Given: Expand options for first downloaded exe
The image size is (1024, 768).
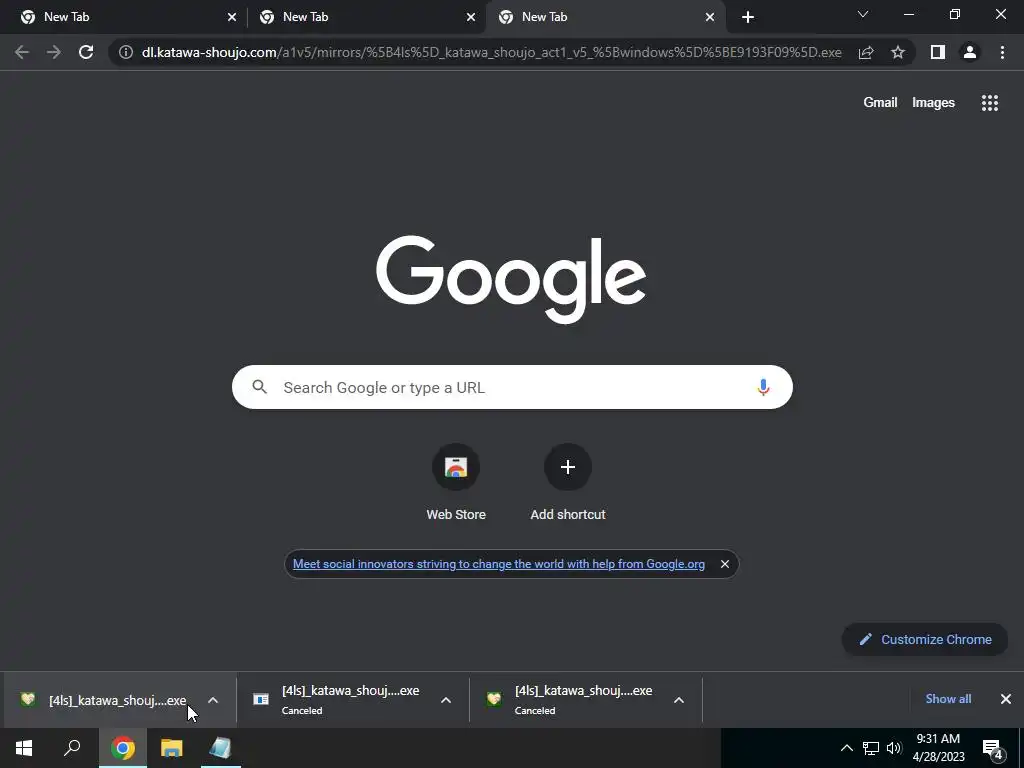Looking at the screenshot, I should point(213,700).
